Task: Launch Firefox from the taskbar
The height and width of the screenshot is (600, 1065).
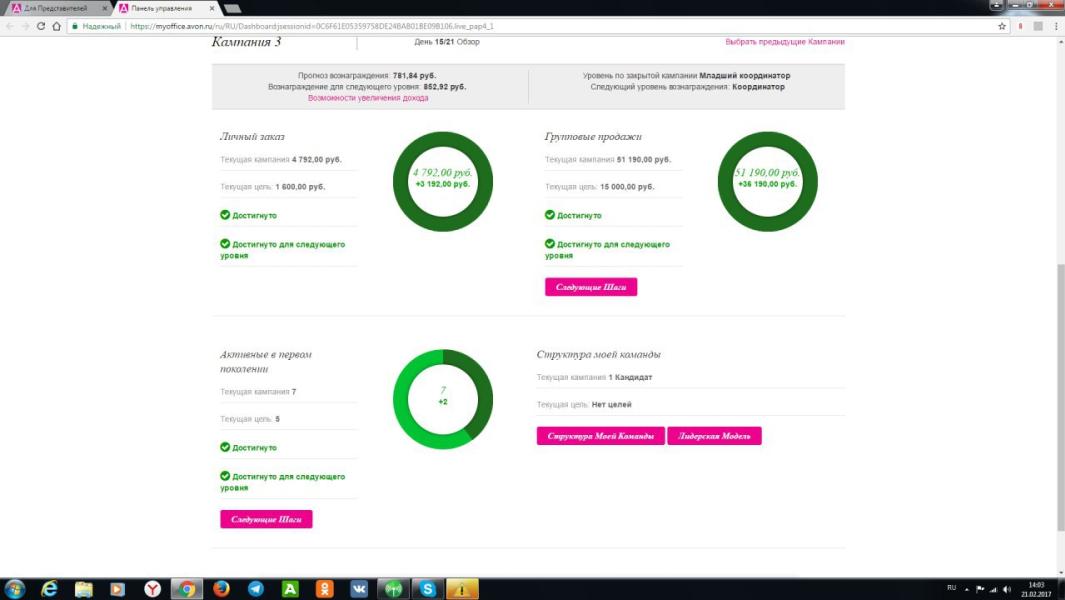Action: click(221, 588)
